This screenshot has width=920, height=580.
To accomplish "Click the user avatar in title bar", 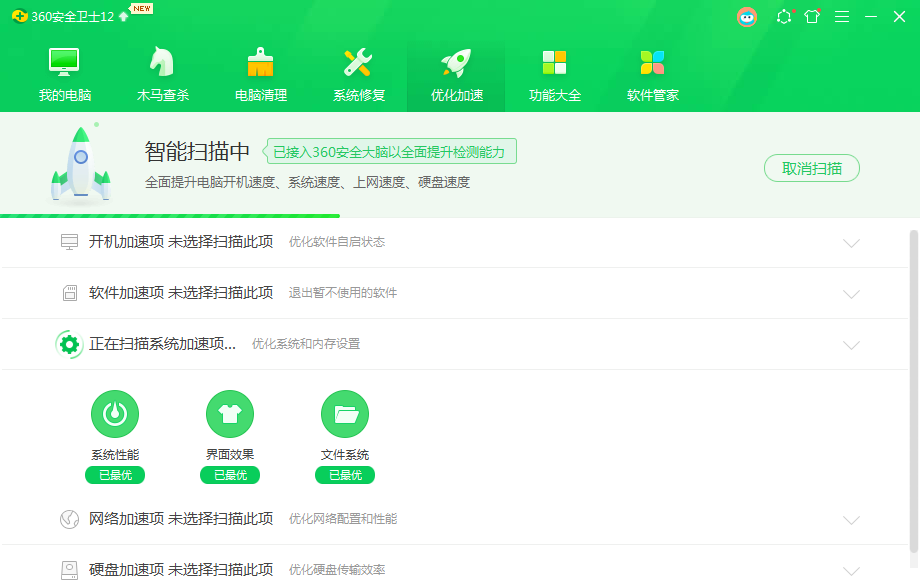I will pyautogui.click(x=747, y=16).
